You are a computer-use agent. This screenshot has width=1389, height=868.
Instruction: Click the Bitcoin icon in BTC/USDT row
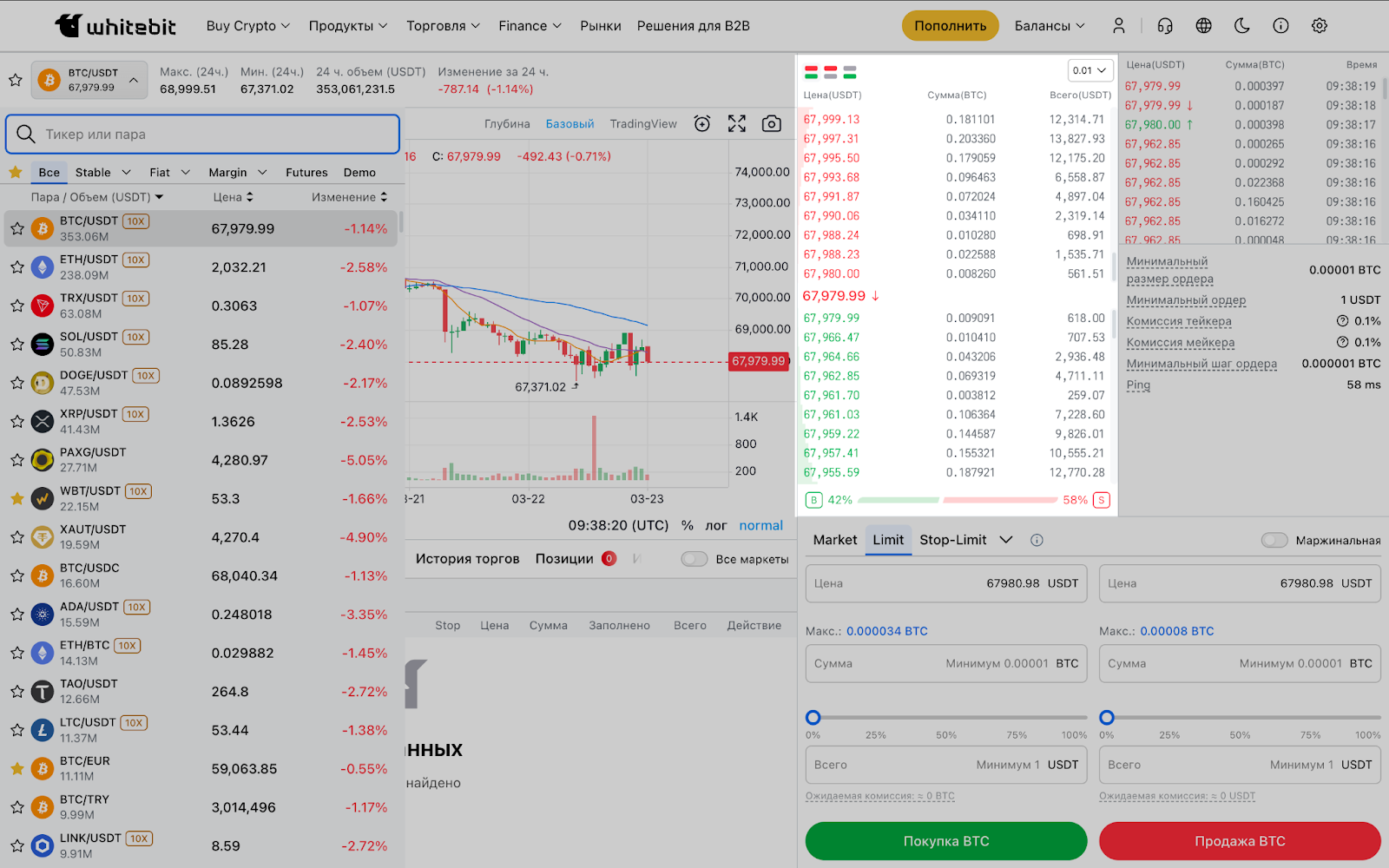tap(43, 228)
